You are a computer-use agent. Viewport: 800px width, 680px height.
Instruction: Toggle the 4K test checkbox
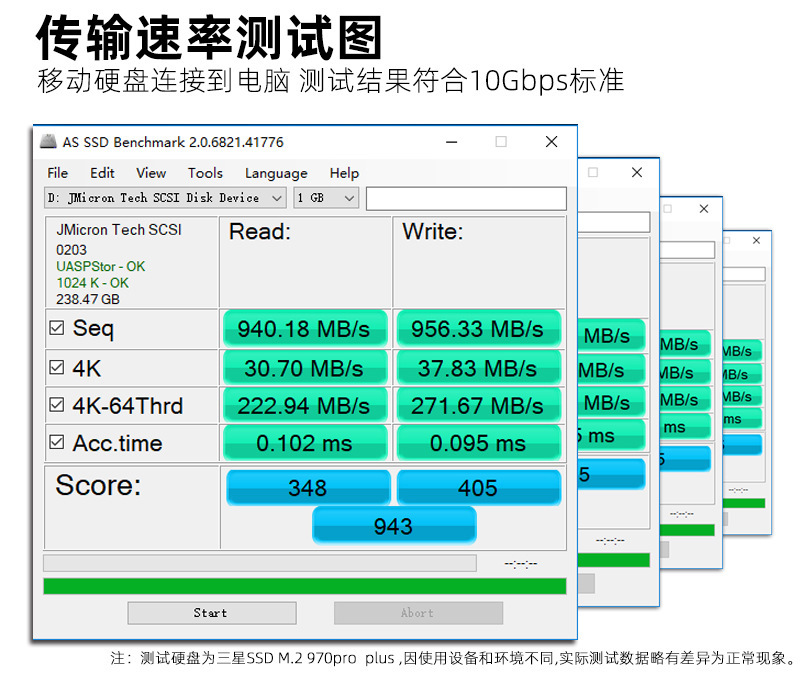[x=57, y=367]
